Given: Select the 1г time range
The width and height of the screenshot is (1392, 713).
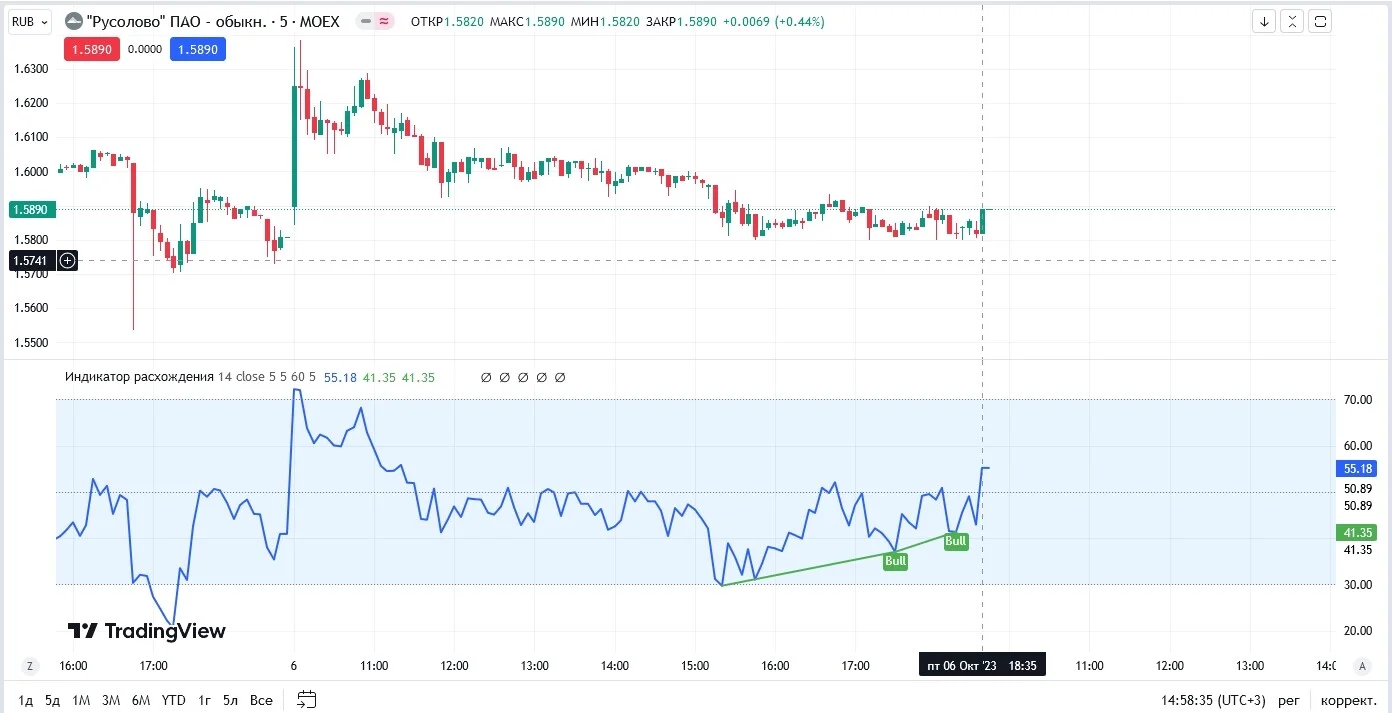Looking at the screenshot, I should click(205, 700).
